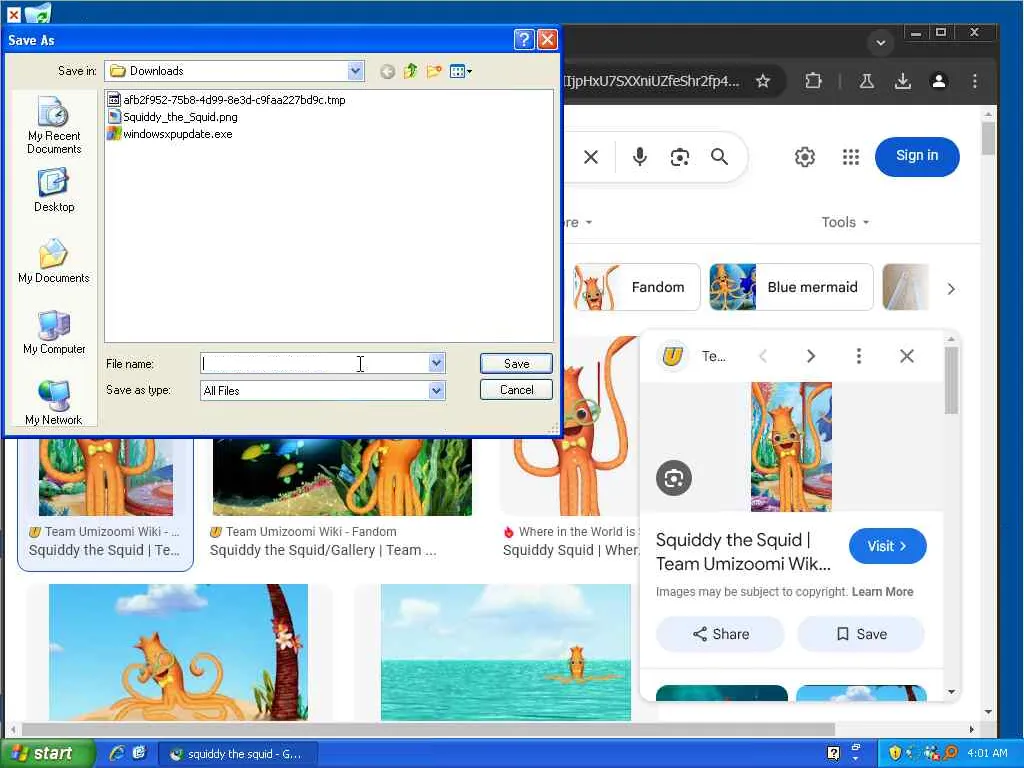Click the page horizontal scrollbar
The width and height of the screenshot is (1024, 768).
(x=428, y=729)
